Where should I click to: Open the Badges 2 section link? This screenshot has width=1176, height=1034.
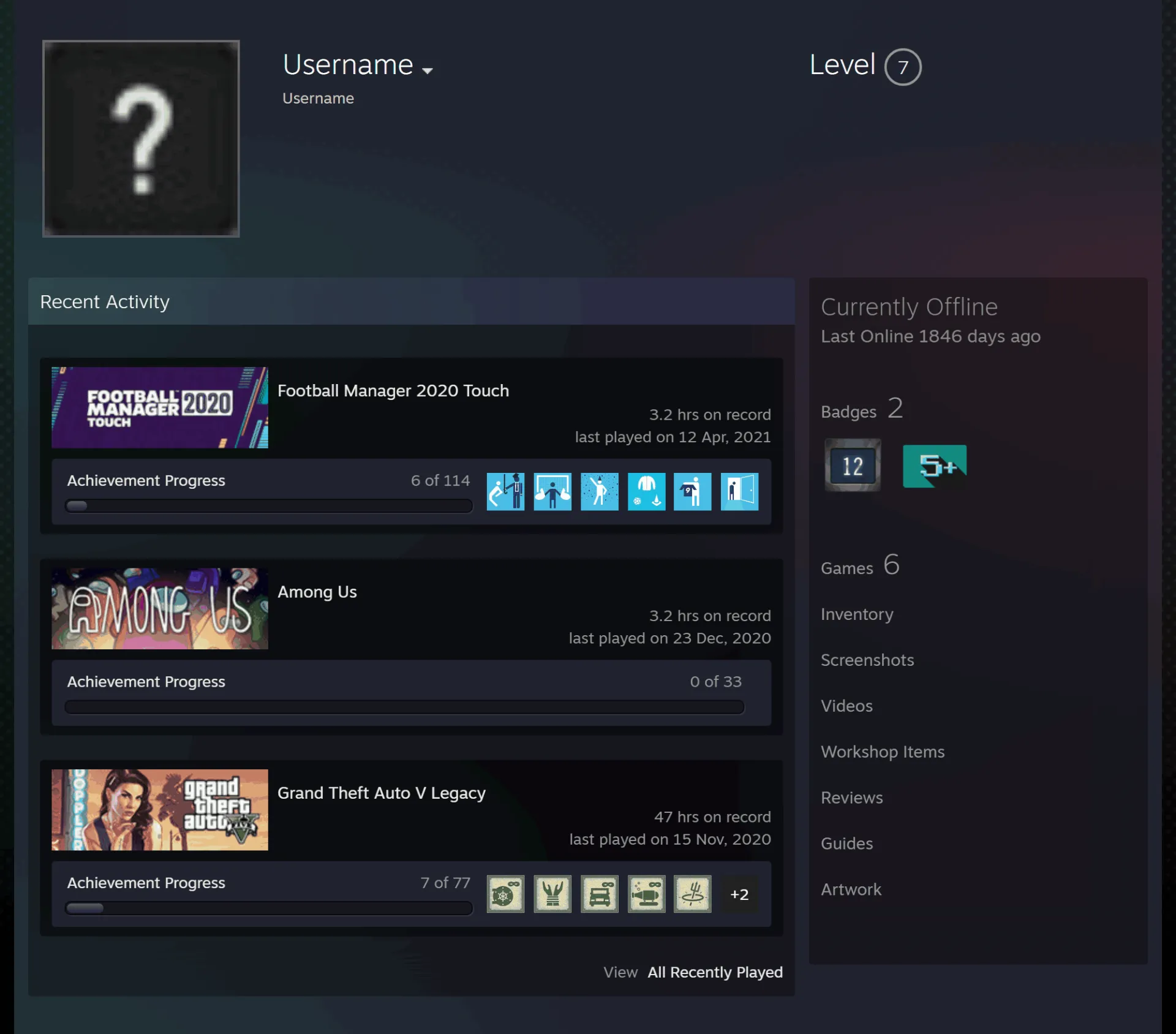(862, 409)
